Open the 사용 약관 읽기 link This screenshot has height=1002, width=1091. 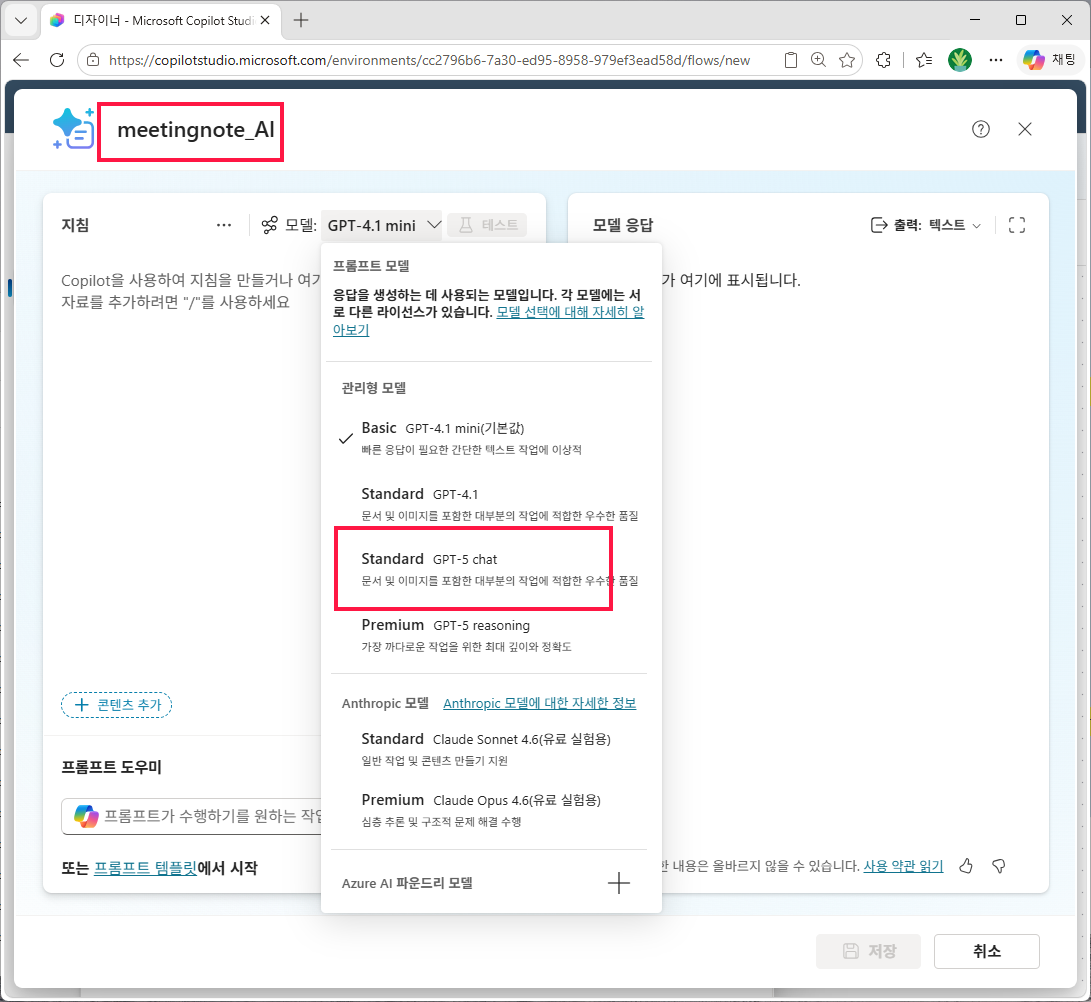tap(903, 866)
